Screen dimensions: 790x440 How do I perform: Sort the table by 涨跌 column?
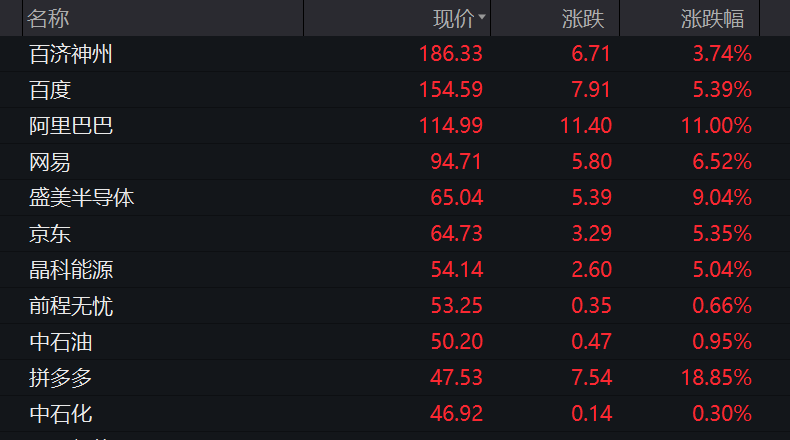pyautogui.click(x=589, y=18)
